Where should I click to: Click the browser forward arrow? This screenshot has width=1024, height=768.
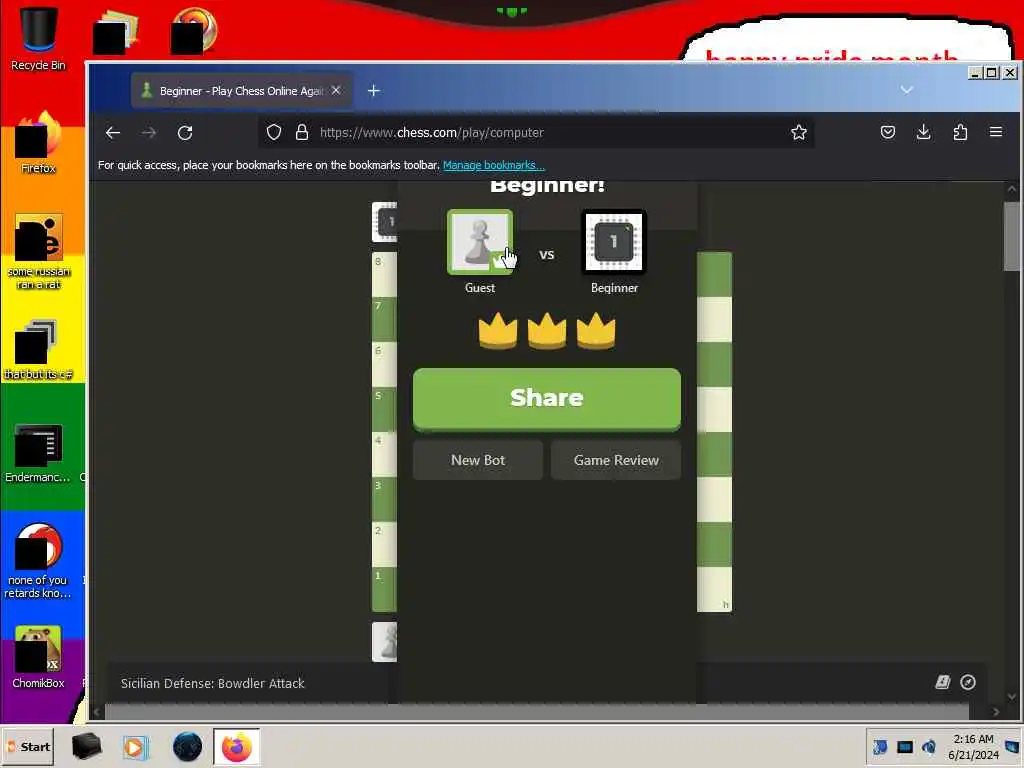point(149,133)
